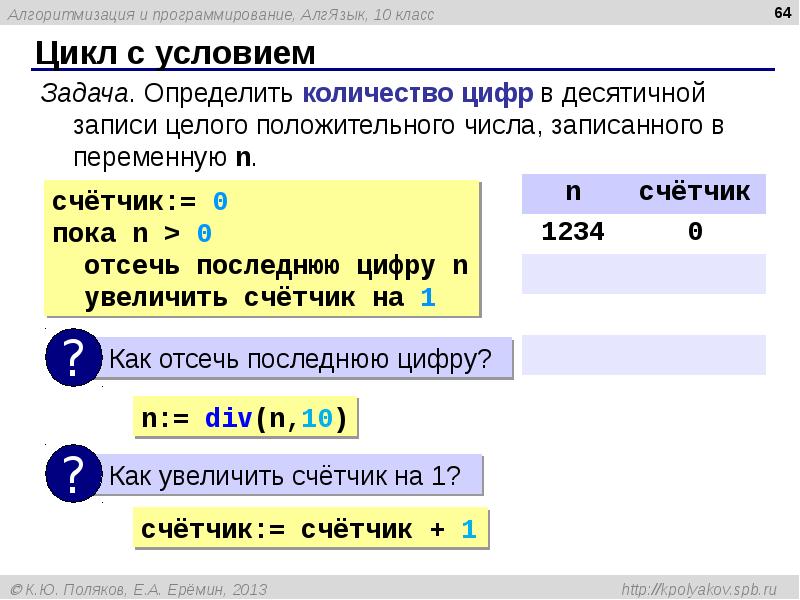Click the bold blue text 'количество цифр'
Screen dimensions: 800x600
click(418, 94)
